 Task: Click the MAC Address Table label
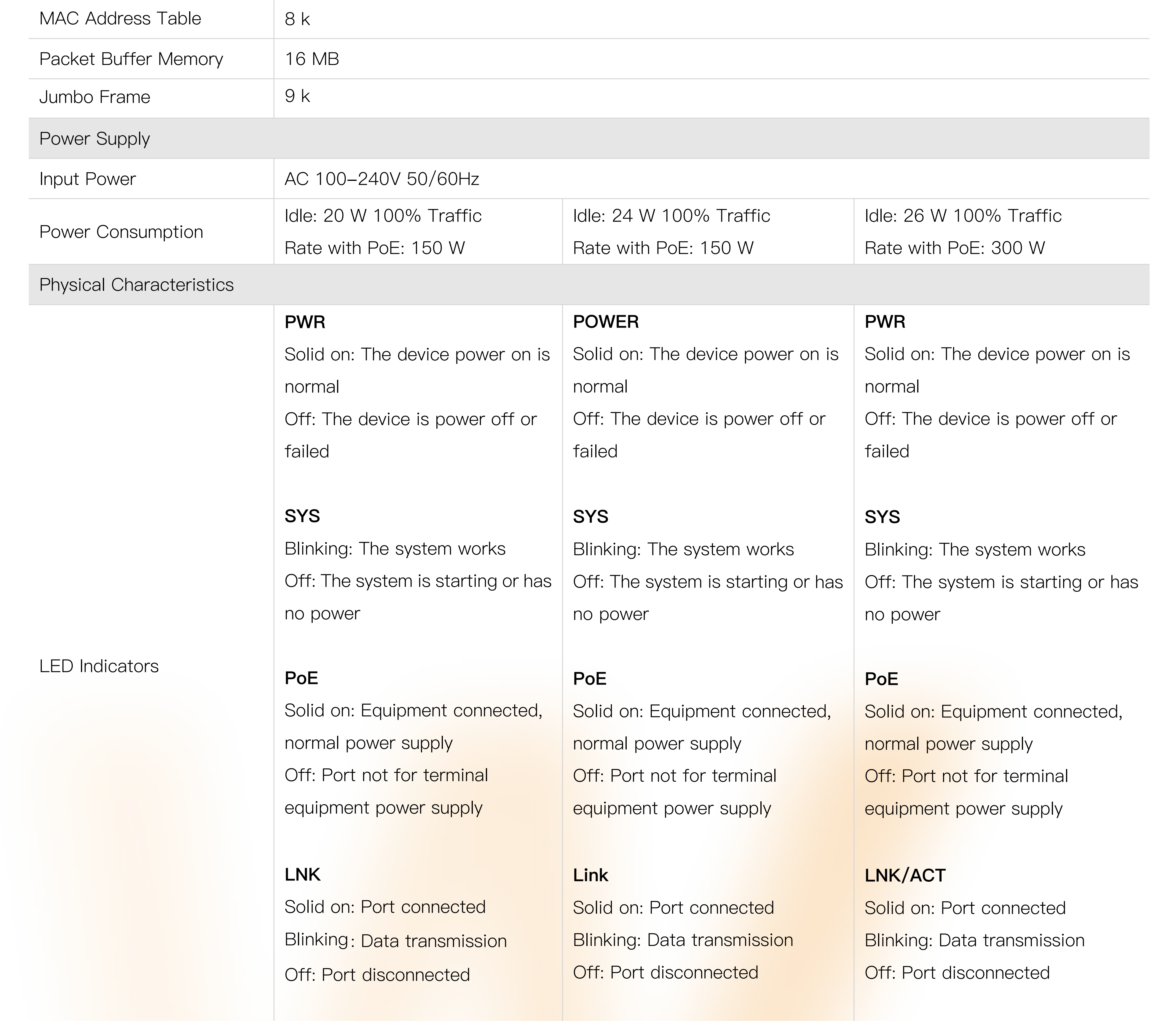click(x=120, y=19)
